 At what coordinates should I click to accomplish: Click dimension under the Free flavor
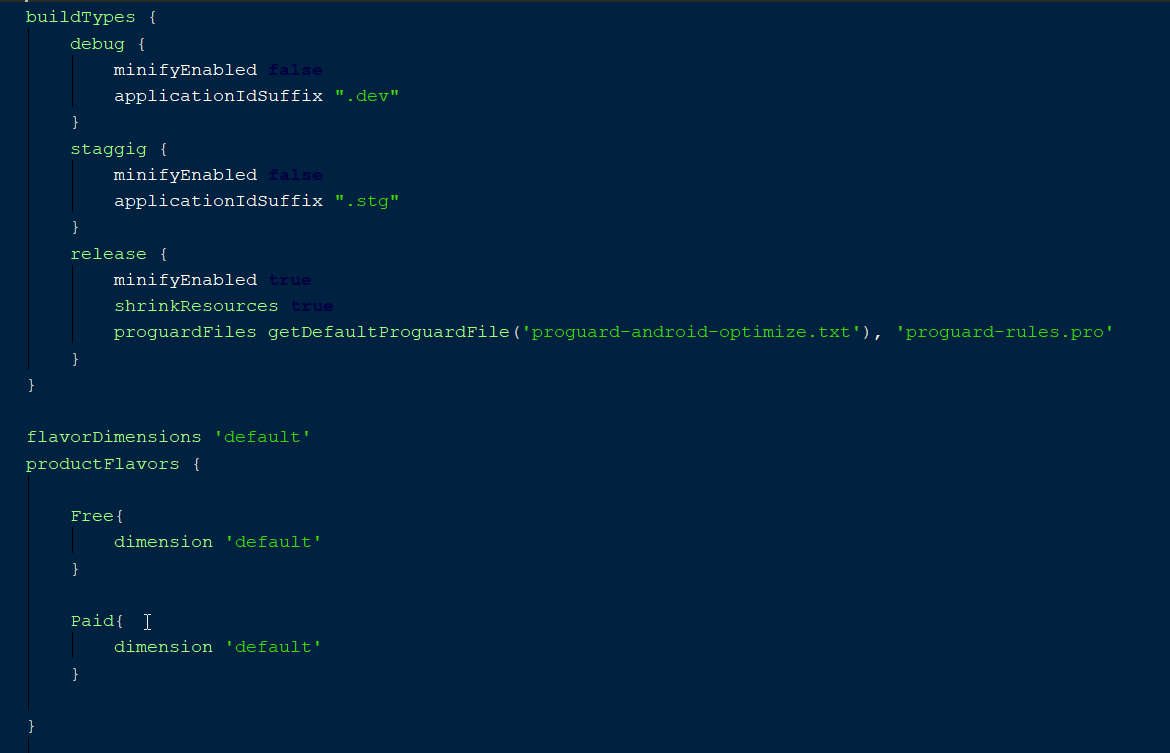[x=163, y=542]
